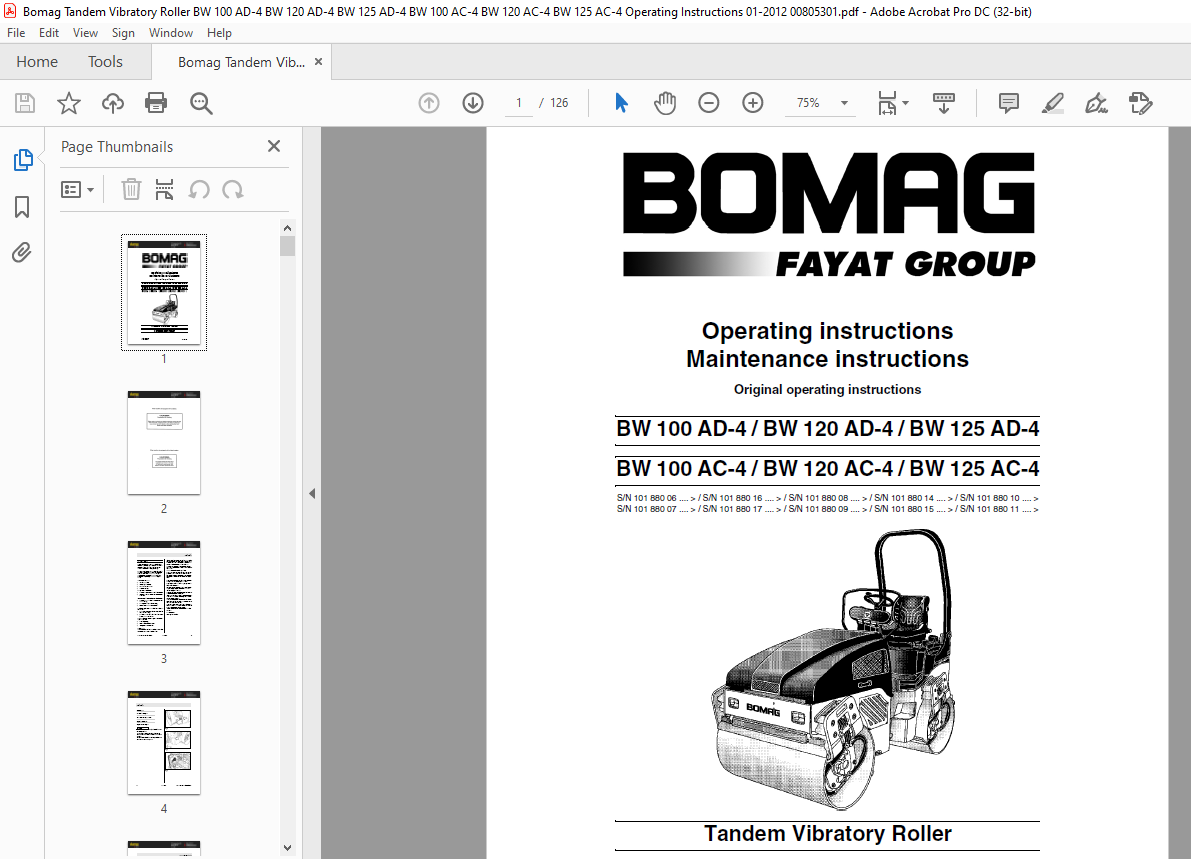Click thumbnails scrollbar up arrow

coord(287,228)
